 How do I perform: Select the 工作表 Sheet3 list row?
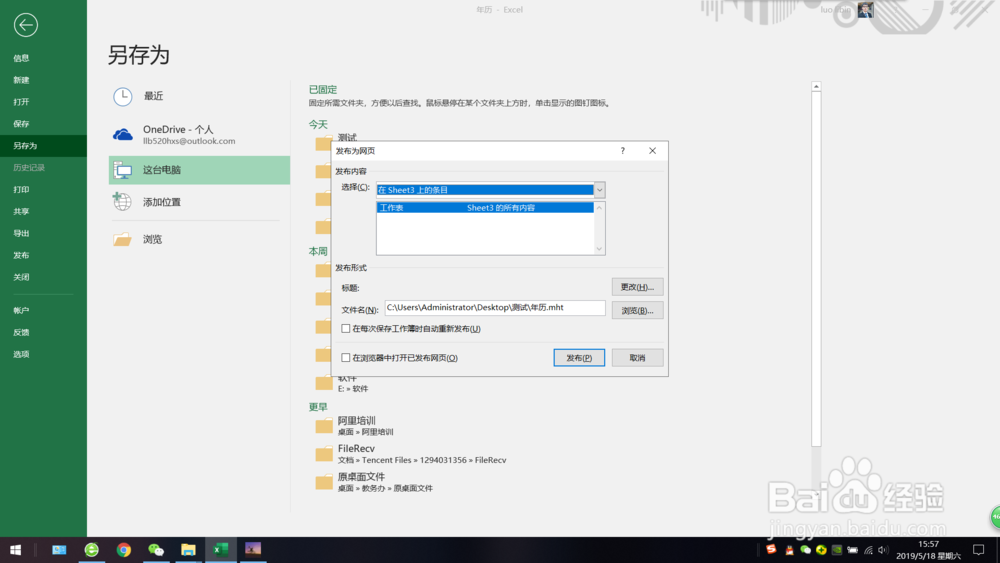pyautogui.click(x=485, y=208)
